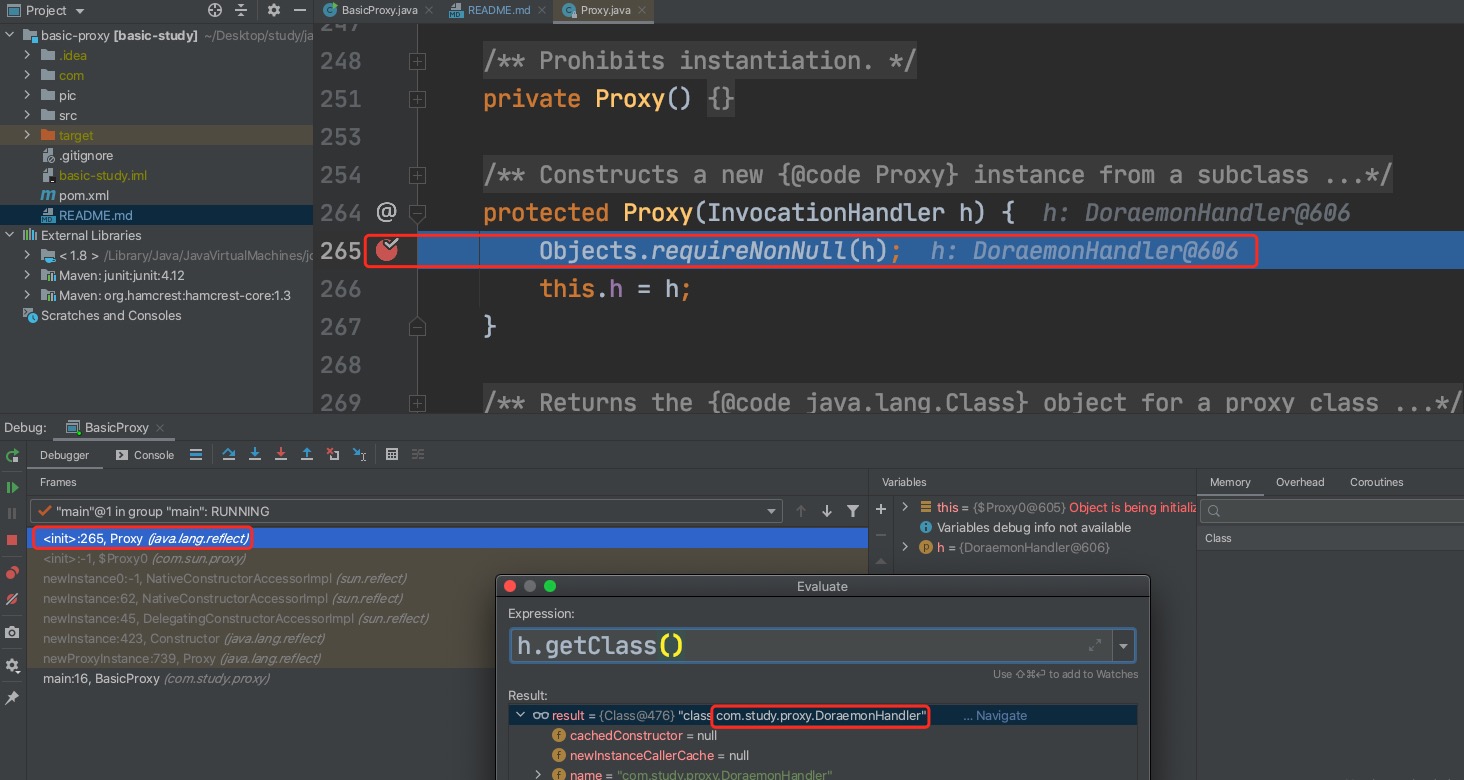Switch to README.md editor tab
Image resolution: width=1464 pixels, height=780 pixels.
point(497,10)
